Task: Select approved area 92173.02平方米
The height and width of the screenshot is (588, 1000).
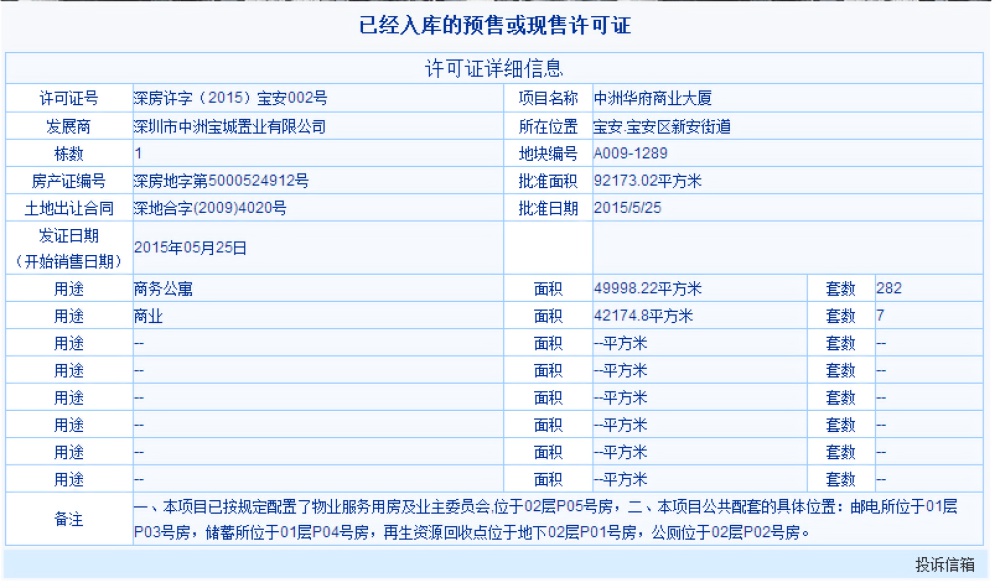Action: coord(647,181)
